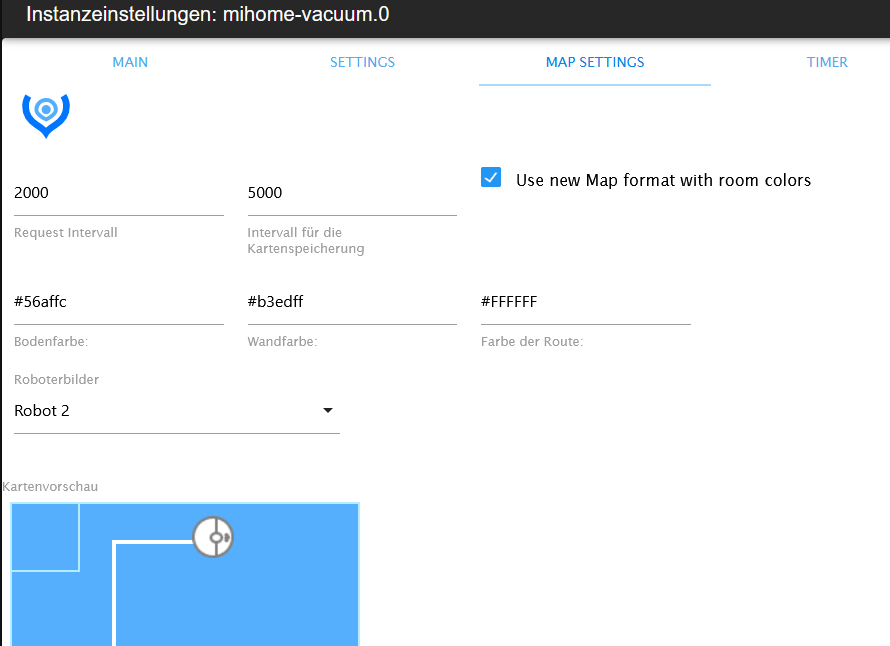Screen dimensions: 890x646
Task: Open the Roboterbilder dropdown showing Robot 2
Action: pyautogui.click(x=177, y=411)
